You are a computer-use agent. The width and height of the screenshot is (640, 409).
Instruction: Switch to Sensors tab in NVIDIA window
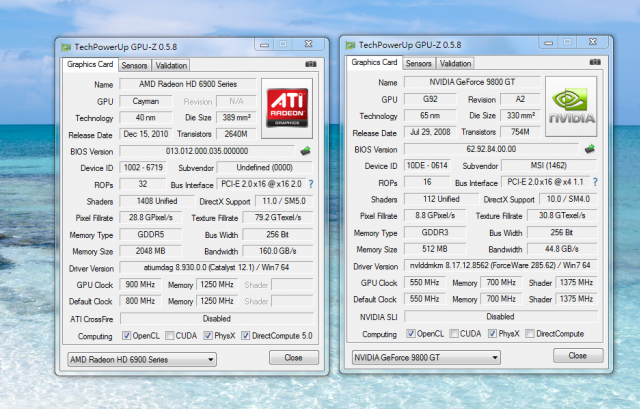tap(418, 63)
